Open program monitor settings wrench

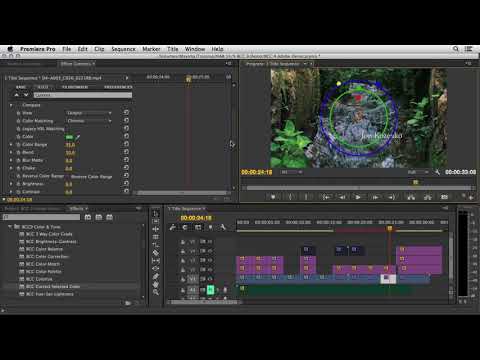coord(438,172)
